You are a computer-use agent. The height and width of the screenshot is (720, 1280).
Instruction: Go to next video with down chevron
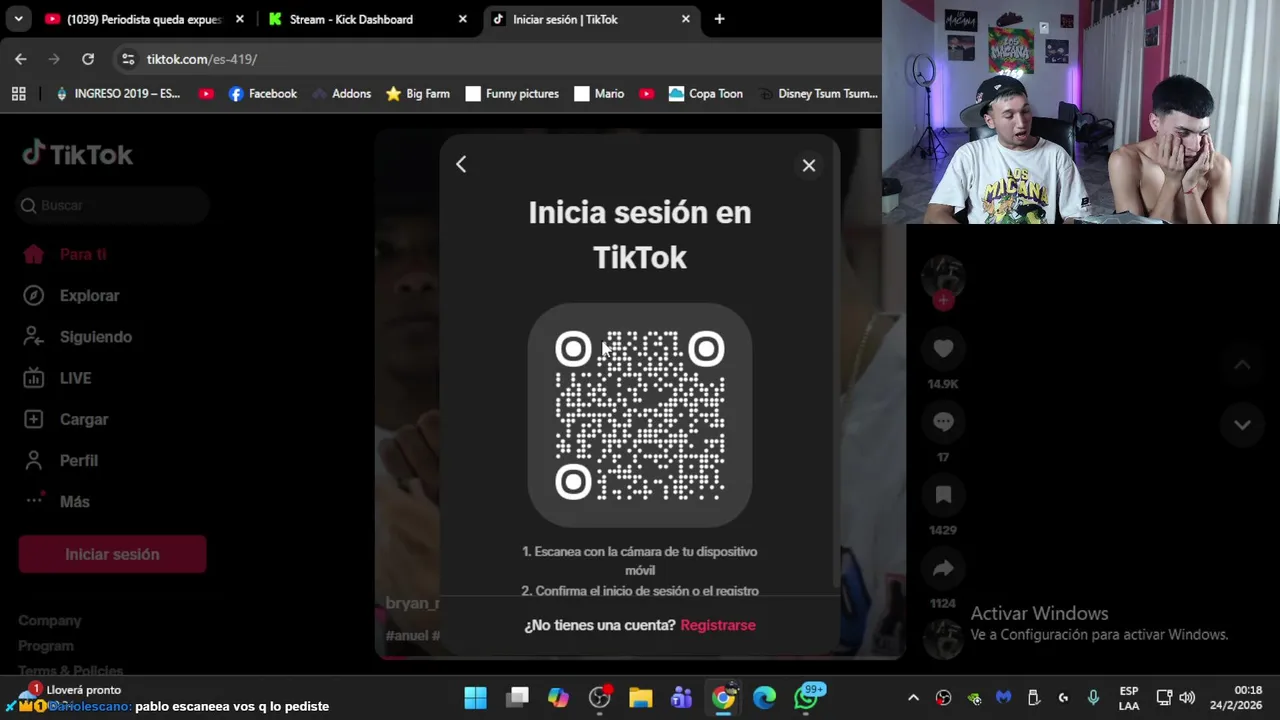1242,424
